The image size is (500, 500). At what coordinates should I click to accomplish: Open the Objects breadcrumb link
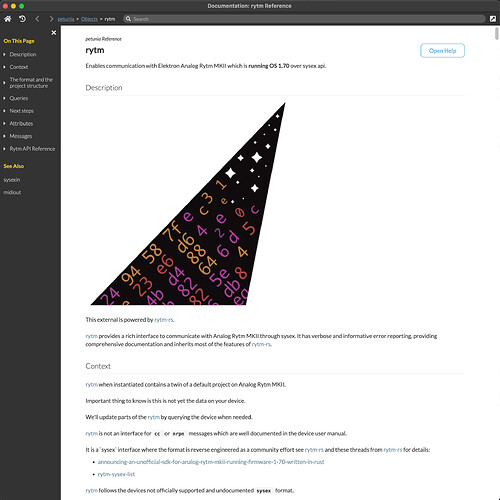pos(89,19)
